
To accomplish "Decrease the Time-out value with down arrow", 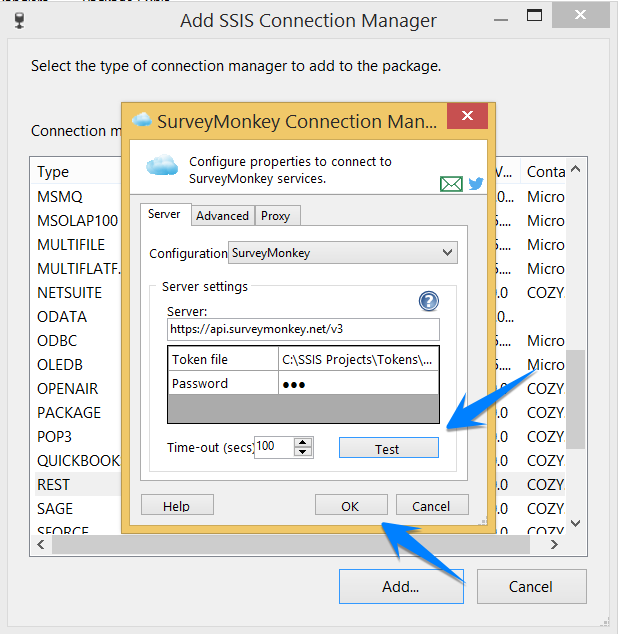I will (x=303, y=452).
